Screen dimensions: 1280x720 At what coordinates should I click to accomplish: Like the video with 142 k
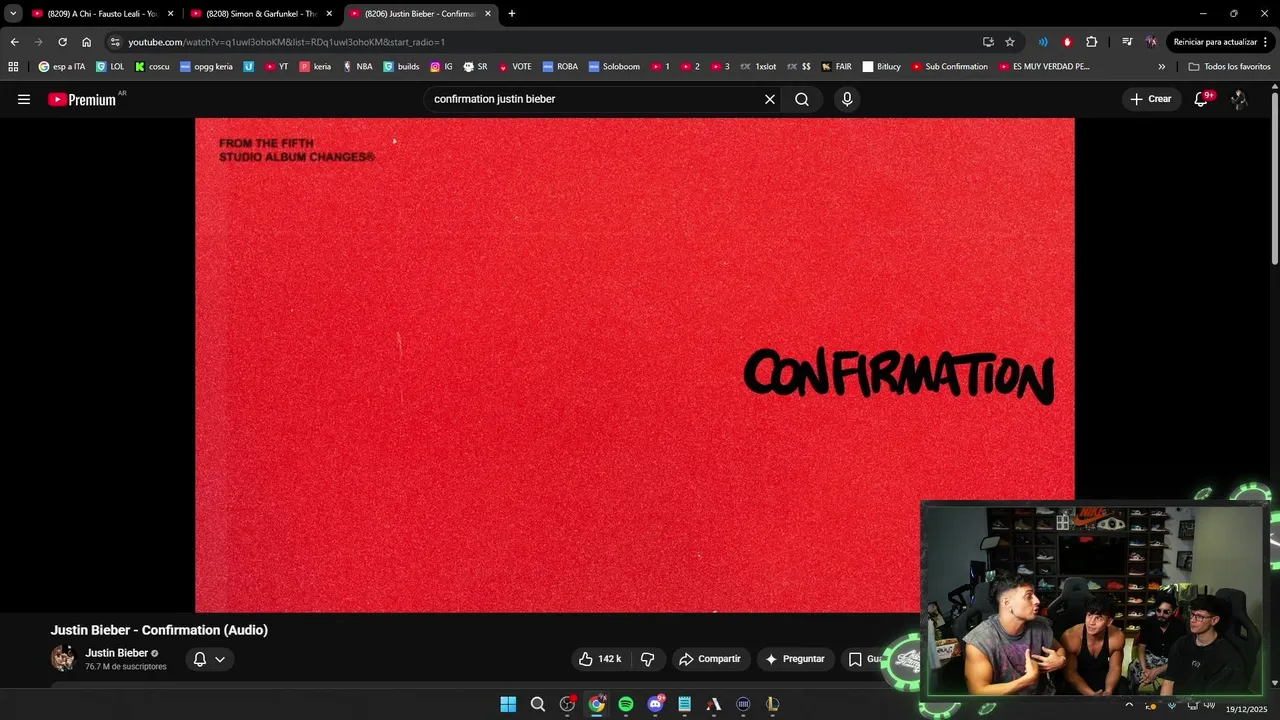600,659
